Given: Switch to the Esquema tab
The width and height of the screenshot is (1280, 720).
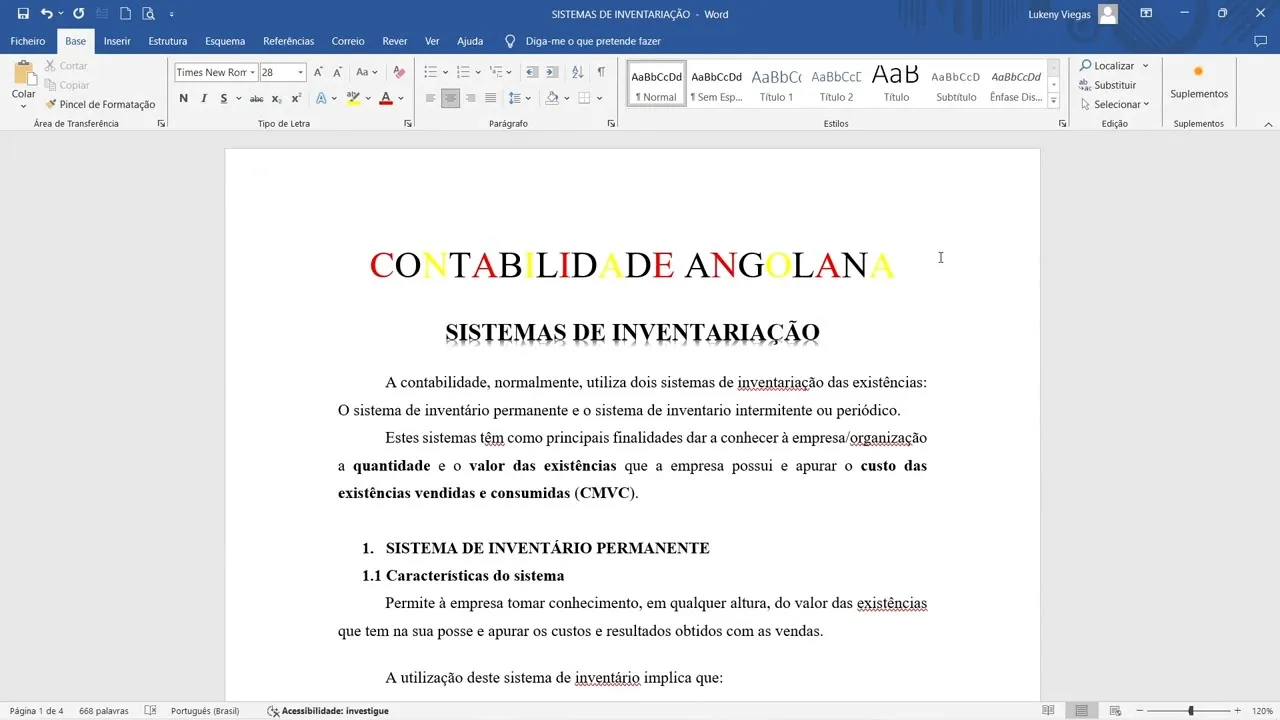Looking at the screenshot, I should tap(225, 41).
